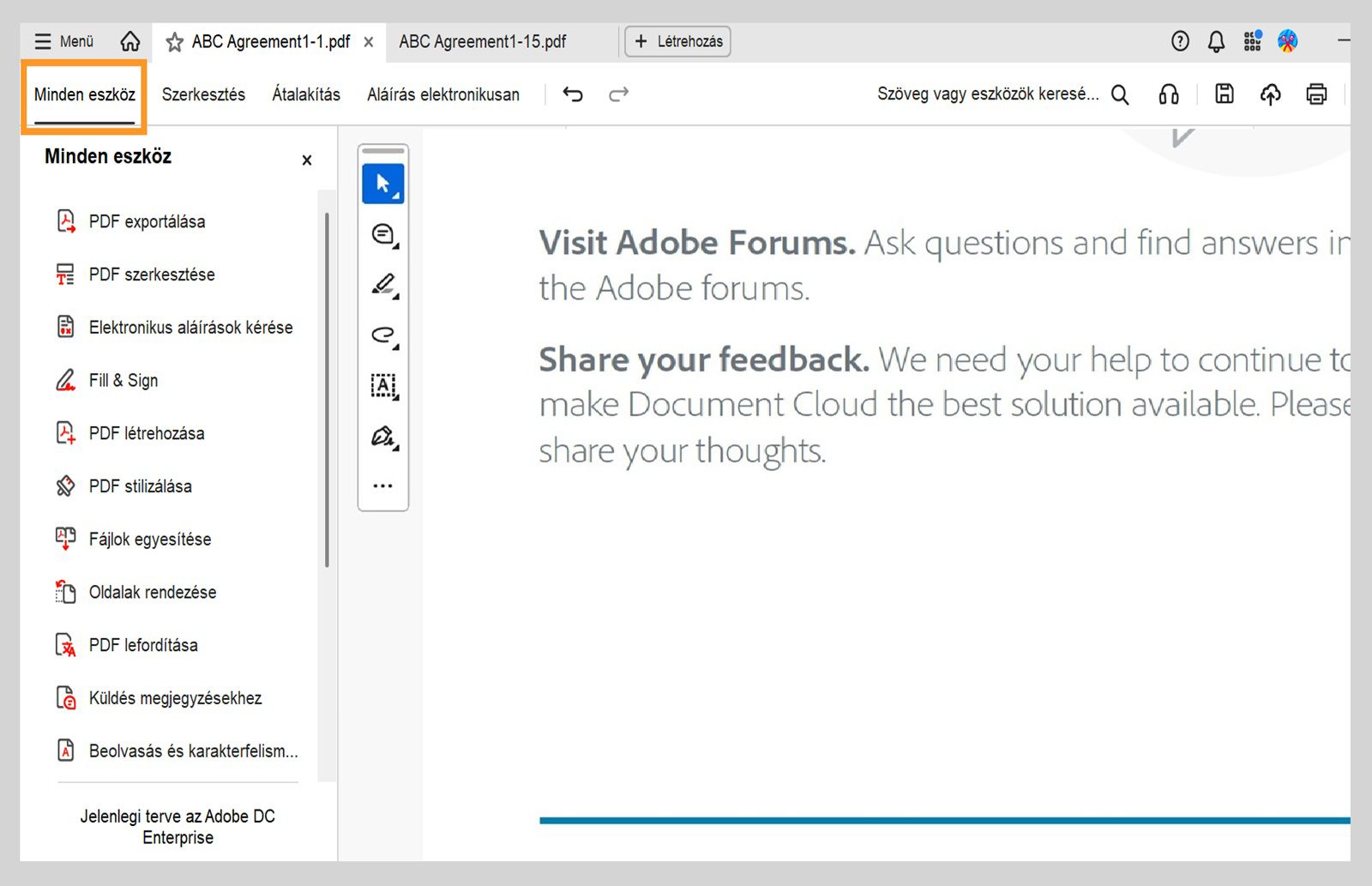Open the Szerkesztés menu tab
The height and width of the screenshot is (886, 1372).
[x=203, y=94]
